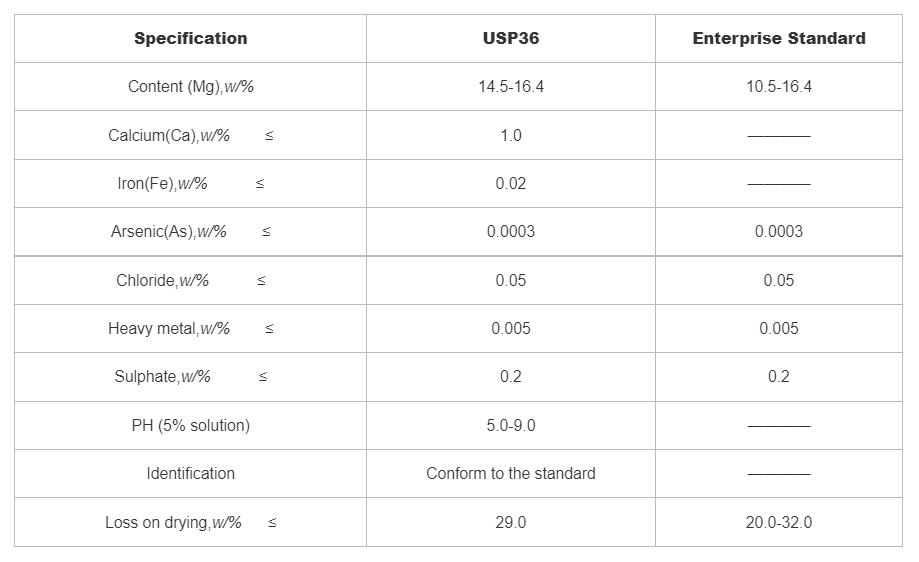This screenshot has width=919, height=562.
Task: Click the Iron USP36 value 0.02
Action: 510,184
